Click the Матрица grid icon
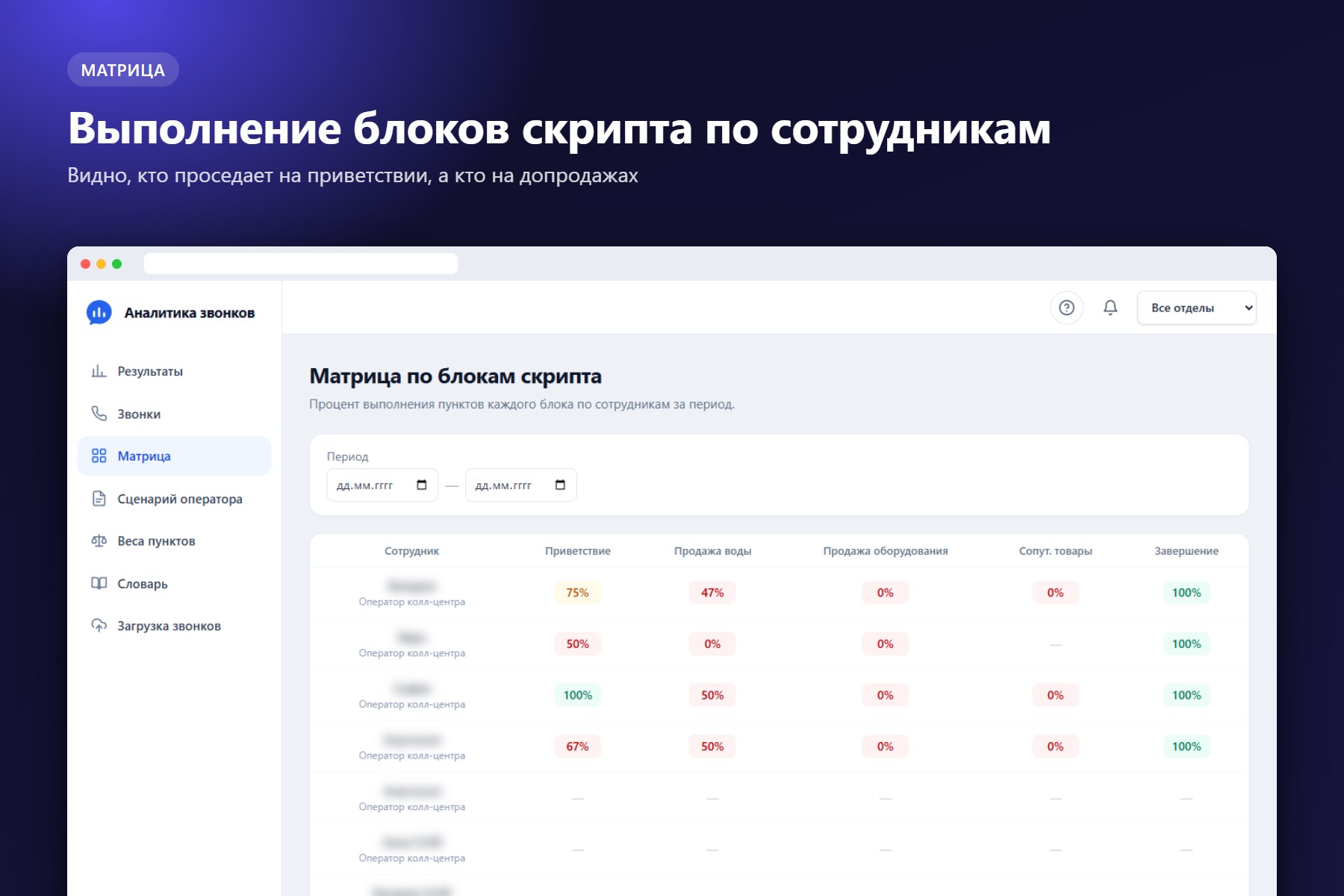Viewport: 1344px width, 896px height. tap(99, 455)
